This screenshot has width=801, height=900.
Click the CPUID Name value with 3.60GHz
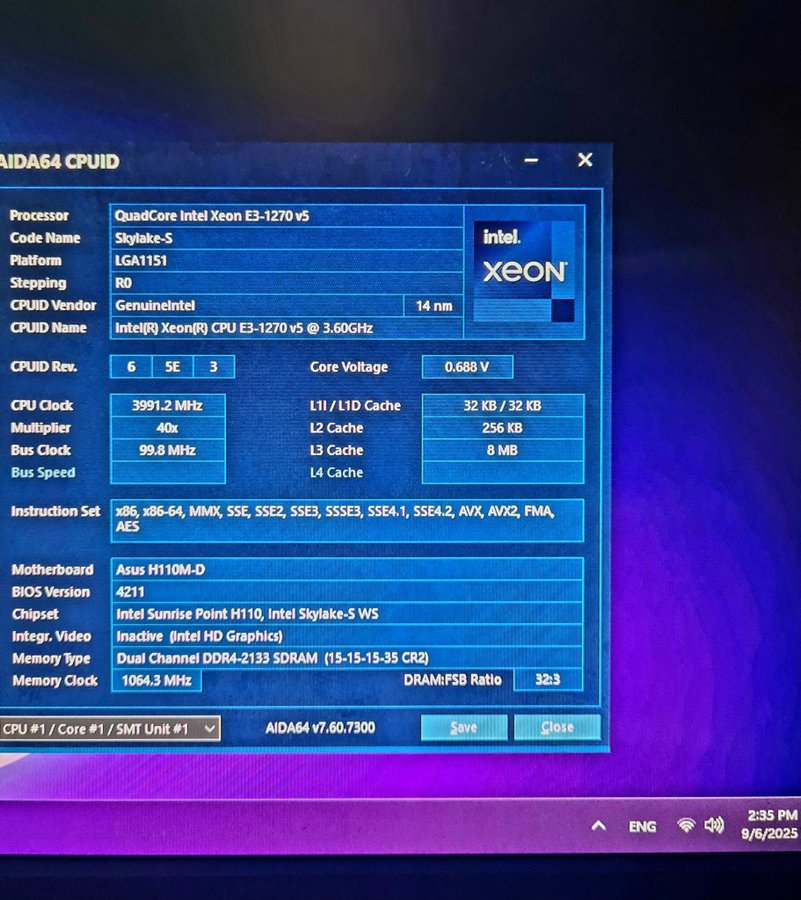click(286, 328)
